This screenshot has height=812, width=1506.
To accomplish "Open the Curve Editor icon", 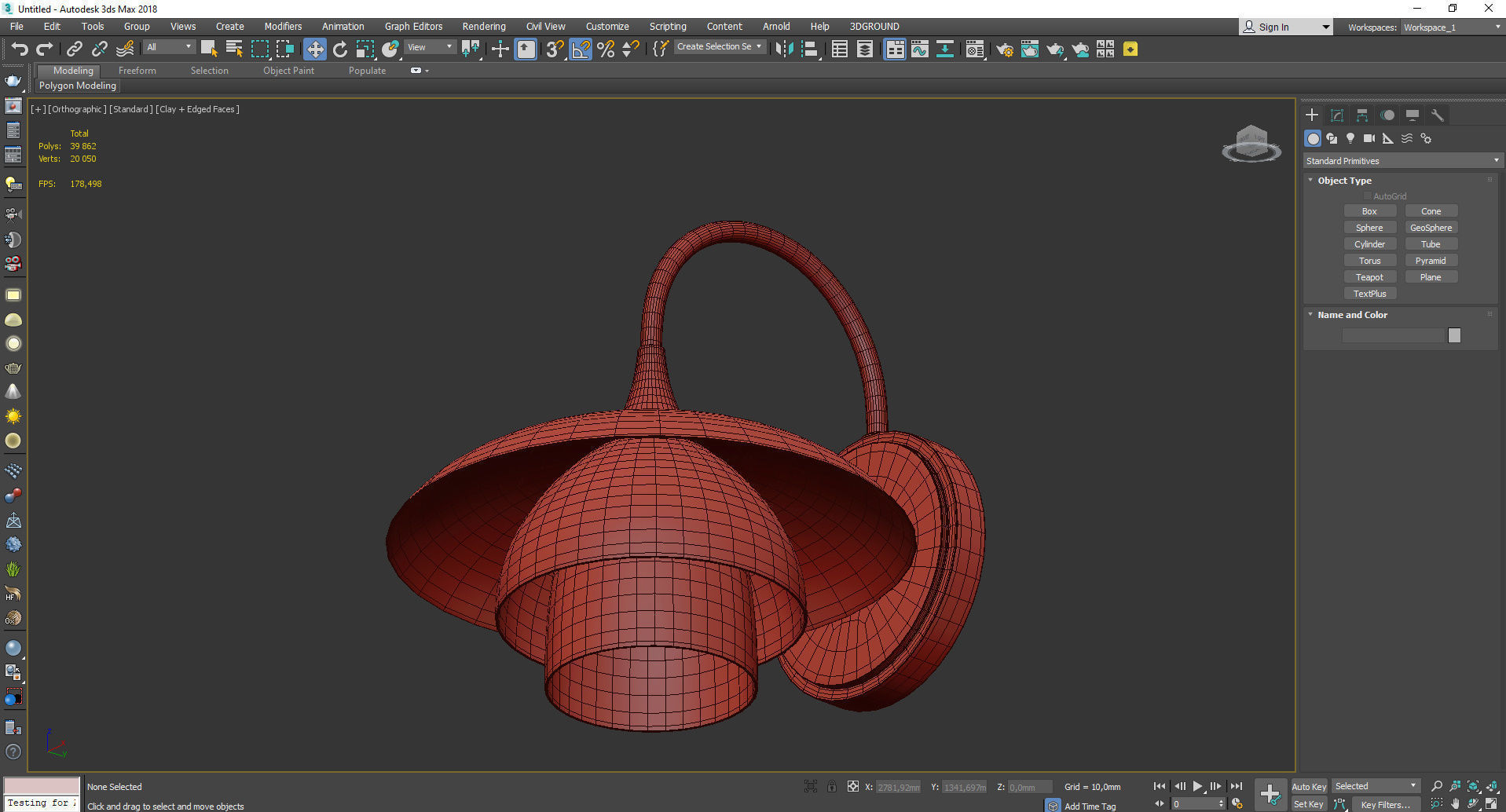I will (x=919, y=49).
